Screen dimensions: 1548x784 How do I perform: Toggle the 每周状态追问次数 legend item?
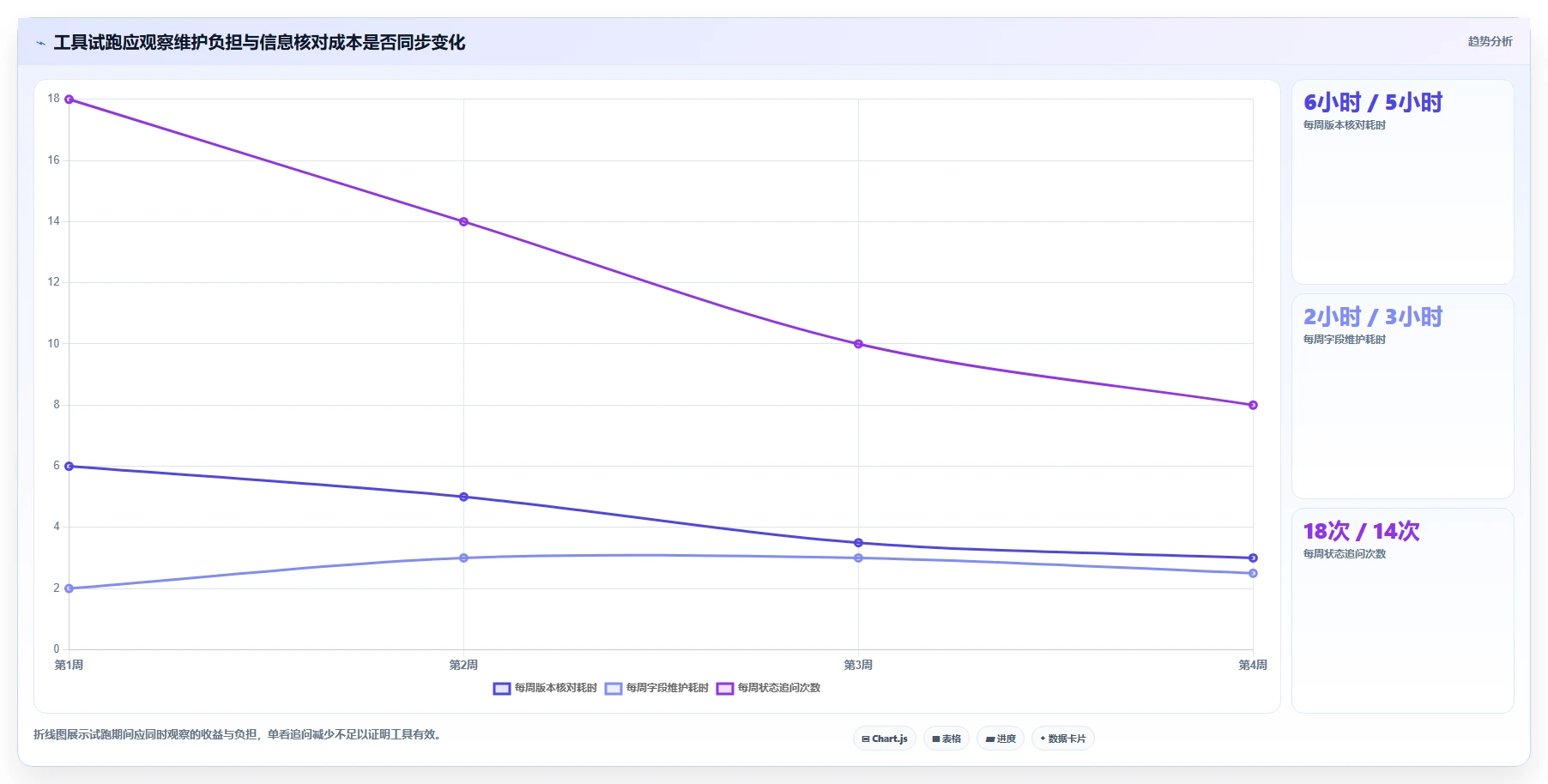768,688
